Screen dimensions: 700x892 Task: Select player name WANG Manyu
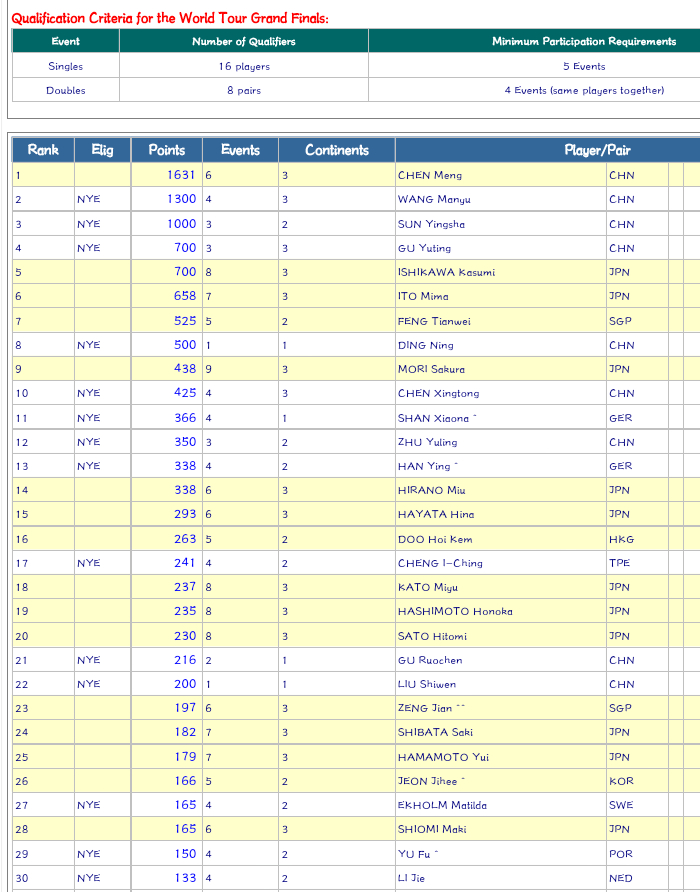[x=434, y=200]
